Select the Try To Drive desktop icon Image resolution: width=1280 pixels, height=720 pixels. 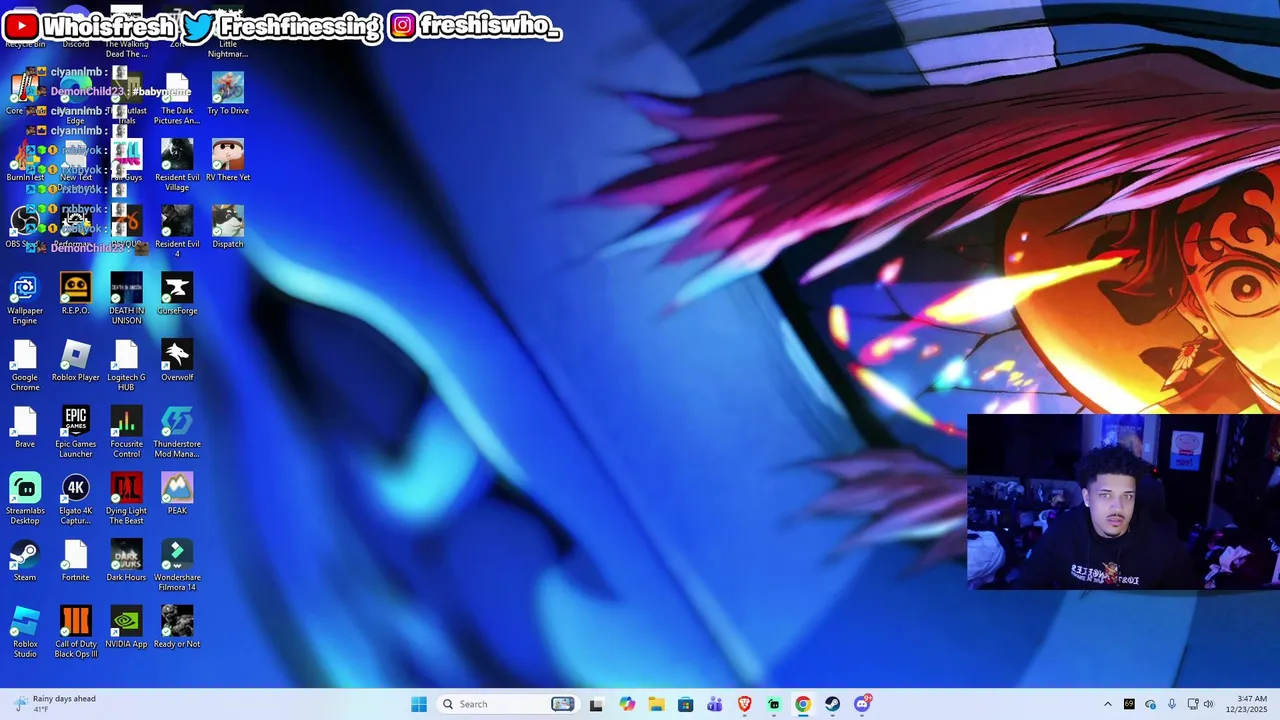point(228,94)
